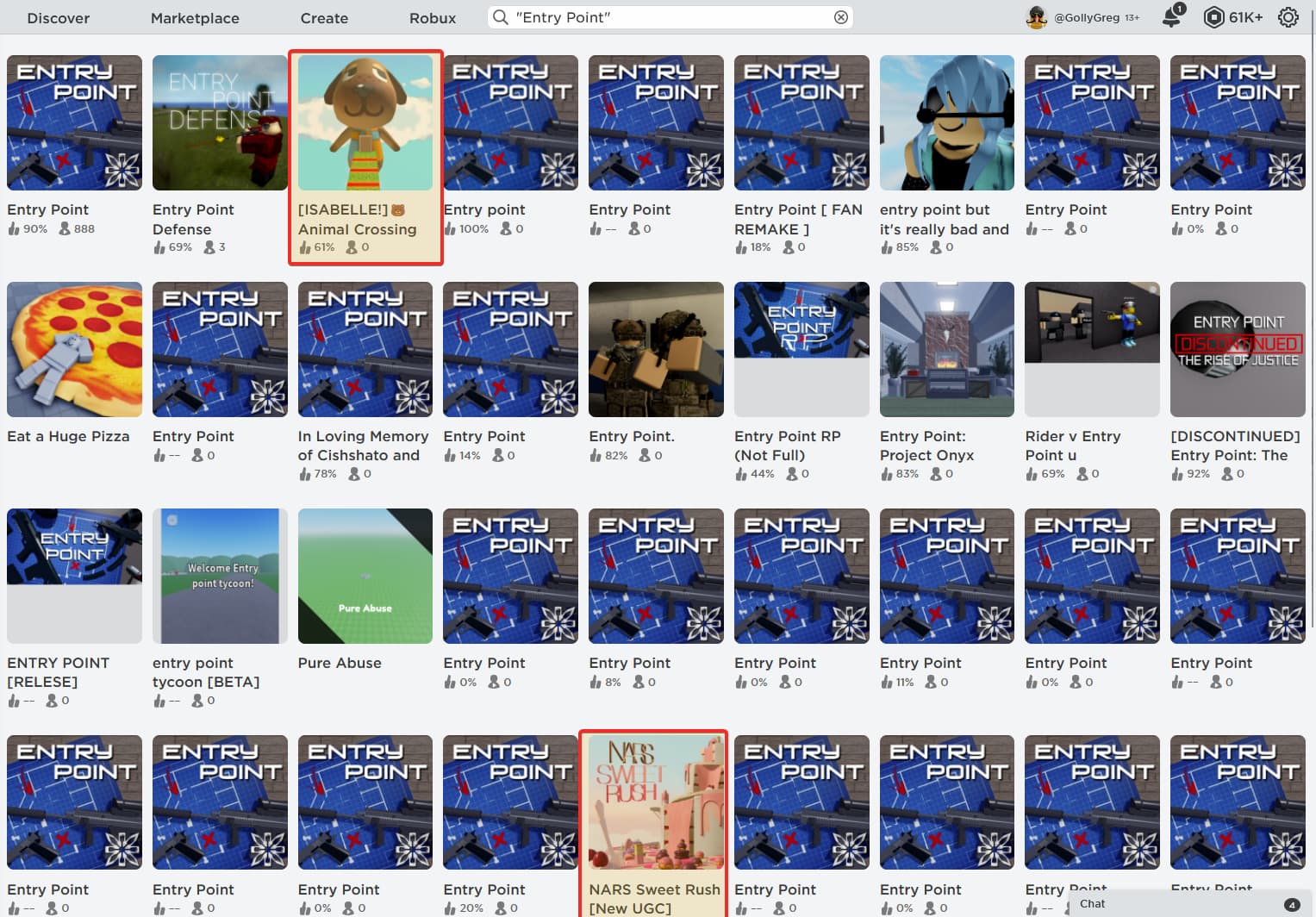Screen dimensions: 1316x917
Task: Click the "Entry Point [ FAN REMAKE ]" title
Action: 799,219
